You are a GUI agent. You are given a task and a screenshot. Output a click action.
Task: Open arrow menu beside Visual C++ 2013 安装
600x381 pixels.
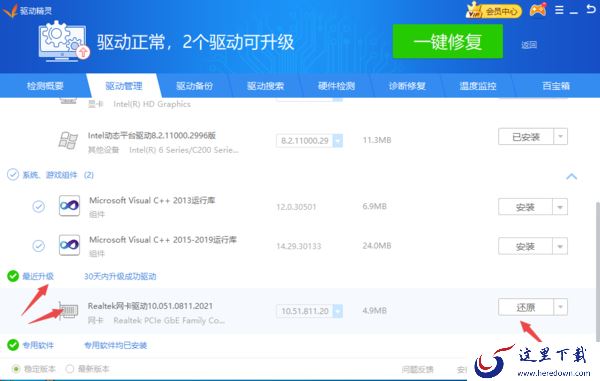coord(560,207)
